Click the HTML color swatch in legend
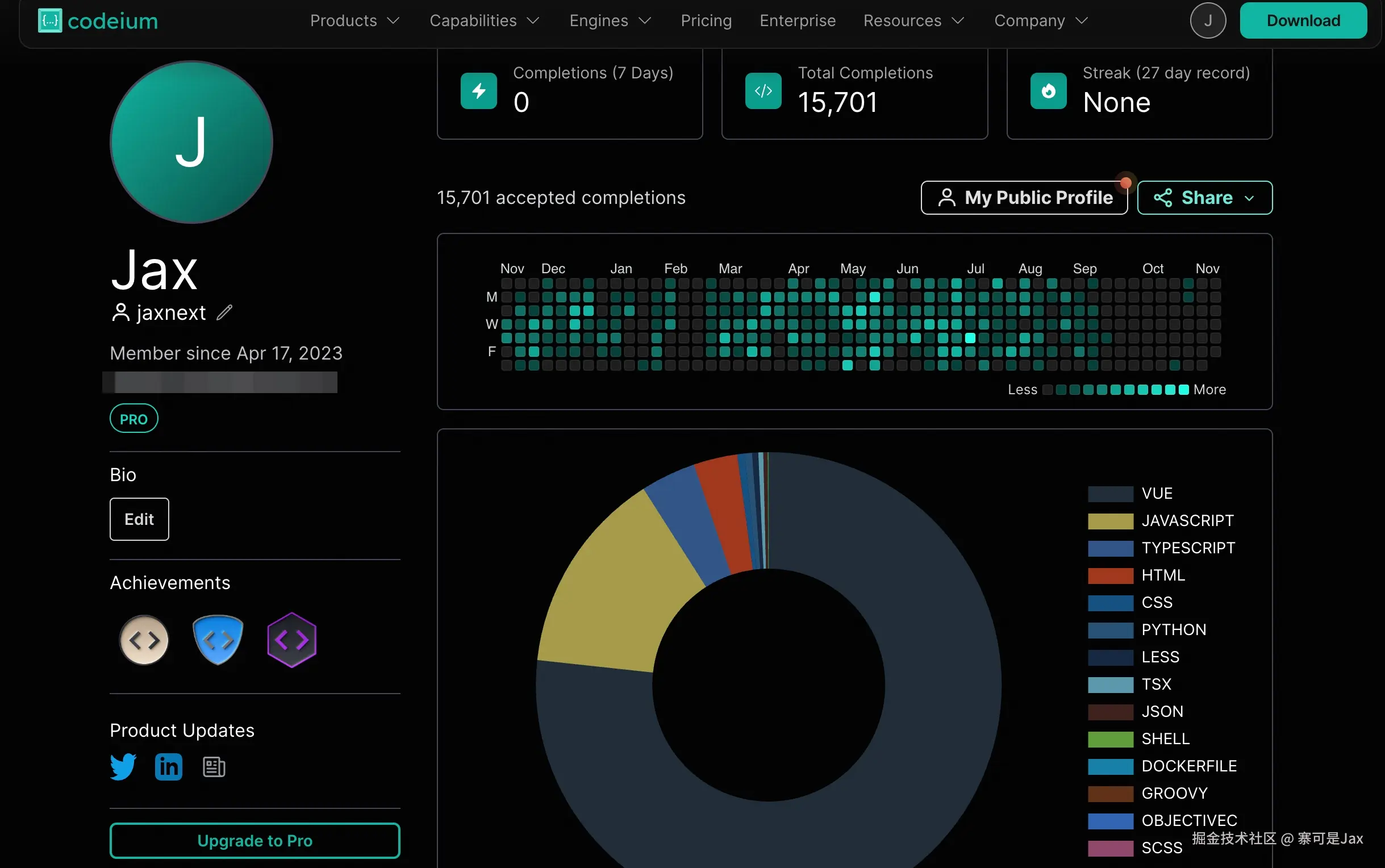 (1110, 575)
